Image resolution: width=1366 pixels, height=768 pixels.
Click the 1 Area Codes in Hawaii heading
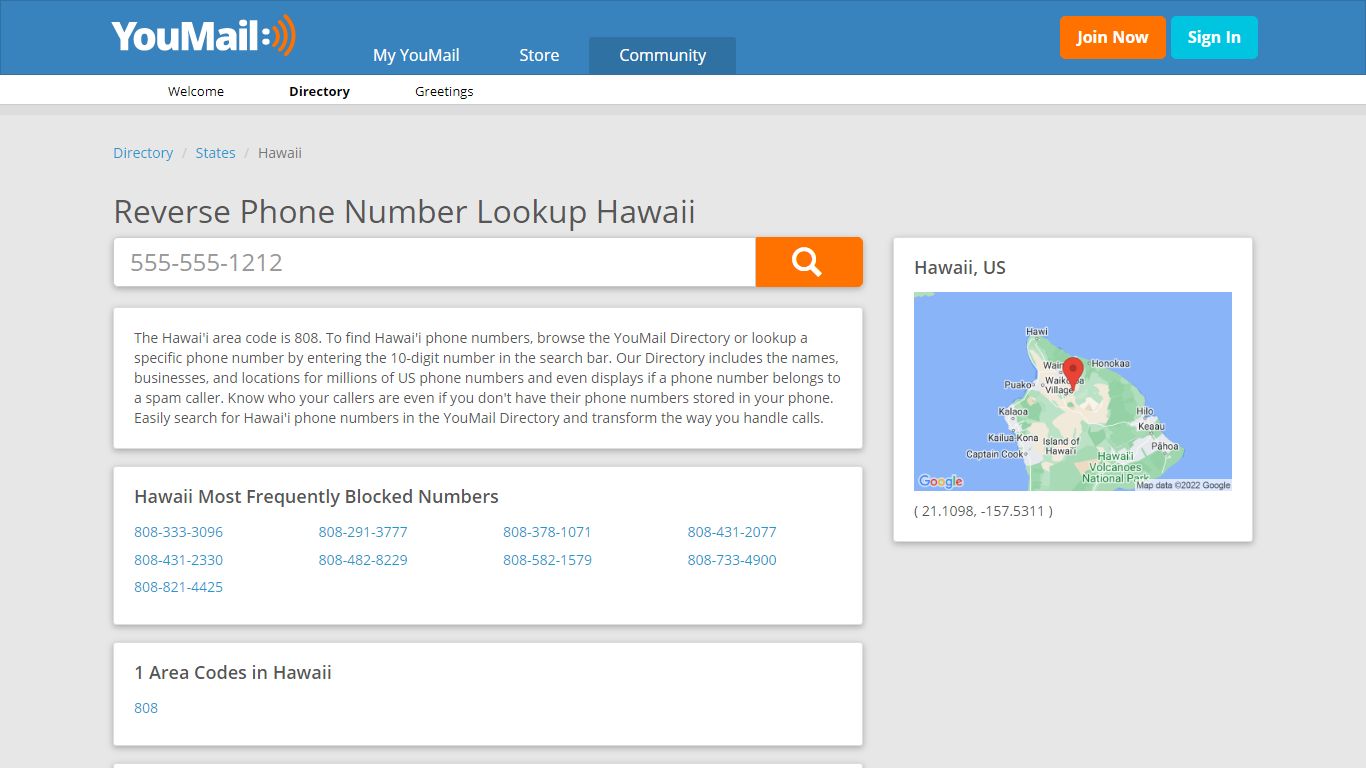click(233, 673)
